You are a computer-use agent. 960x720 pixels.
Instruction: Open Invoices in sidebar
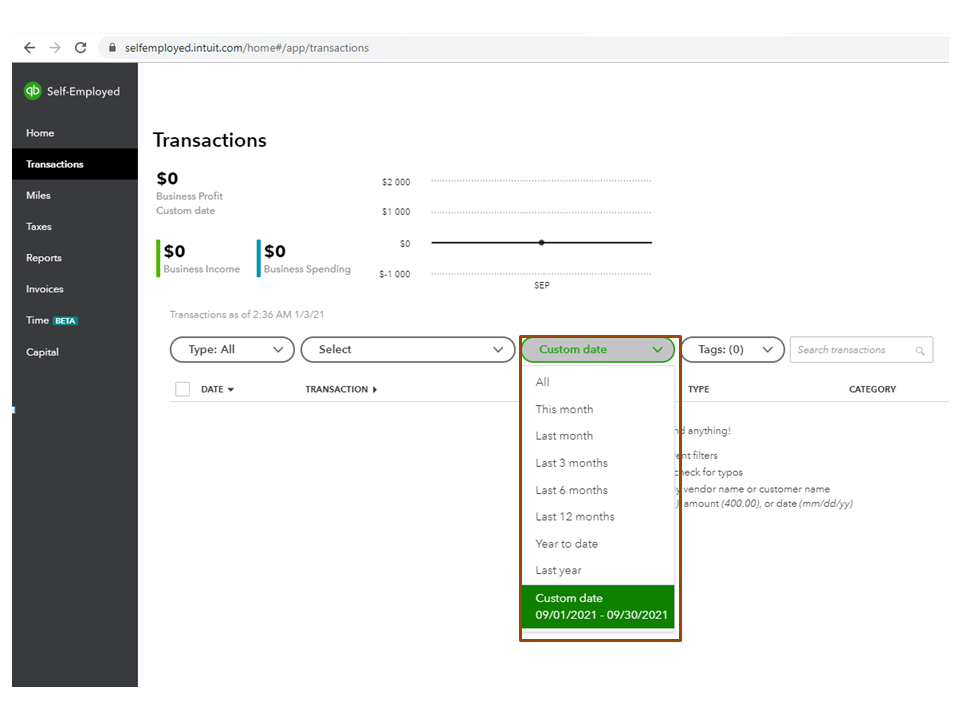pos(75,289)
